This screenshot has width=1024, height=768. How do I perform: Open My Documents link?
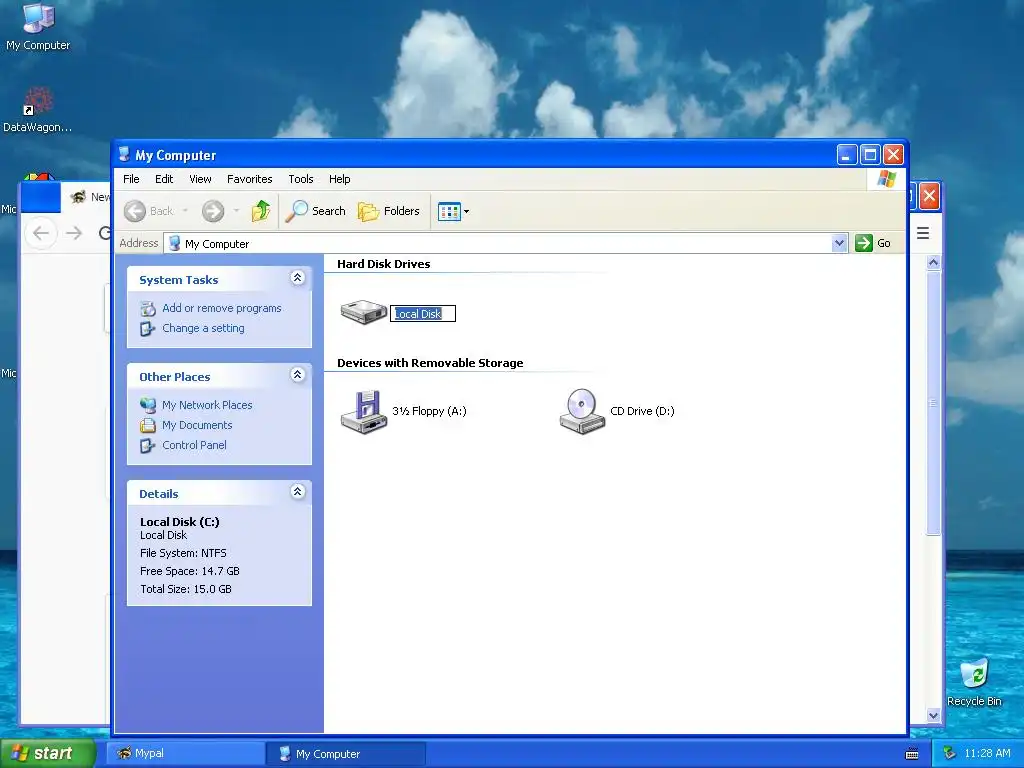pyautogui.click(x=197, y=425)
